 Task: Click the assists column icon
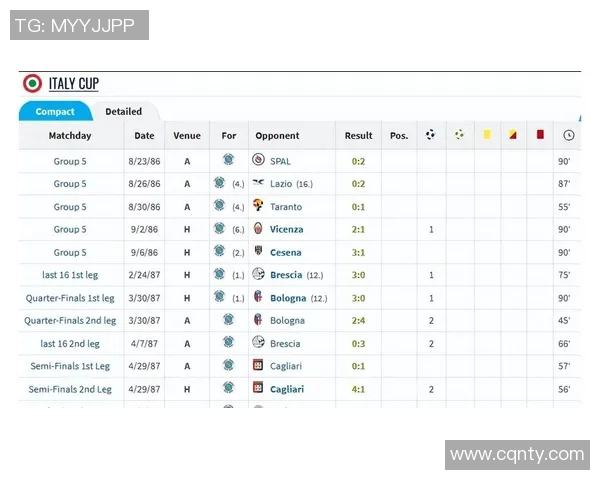tap(459, 135)
